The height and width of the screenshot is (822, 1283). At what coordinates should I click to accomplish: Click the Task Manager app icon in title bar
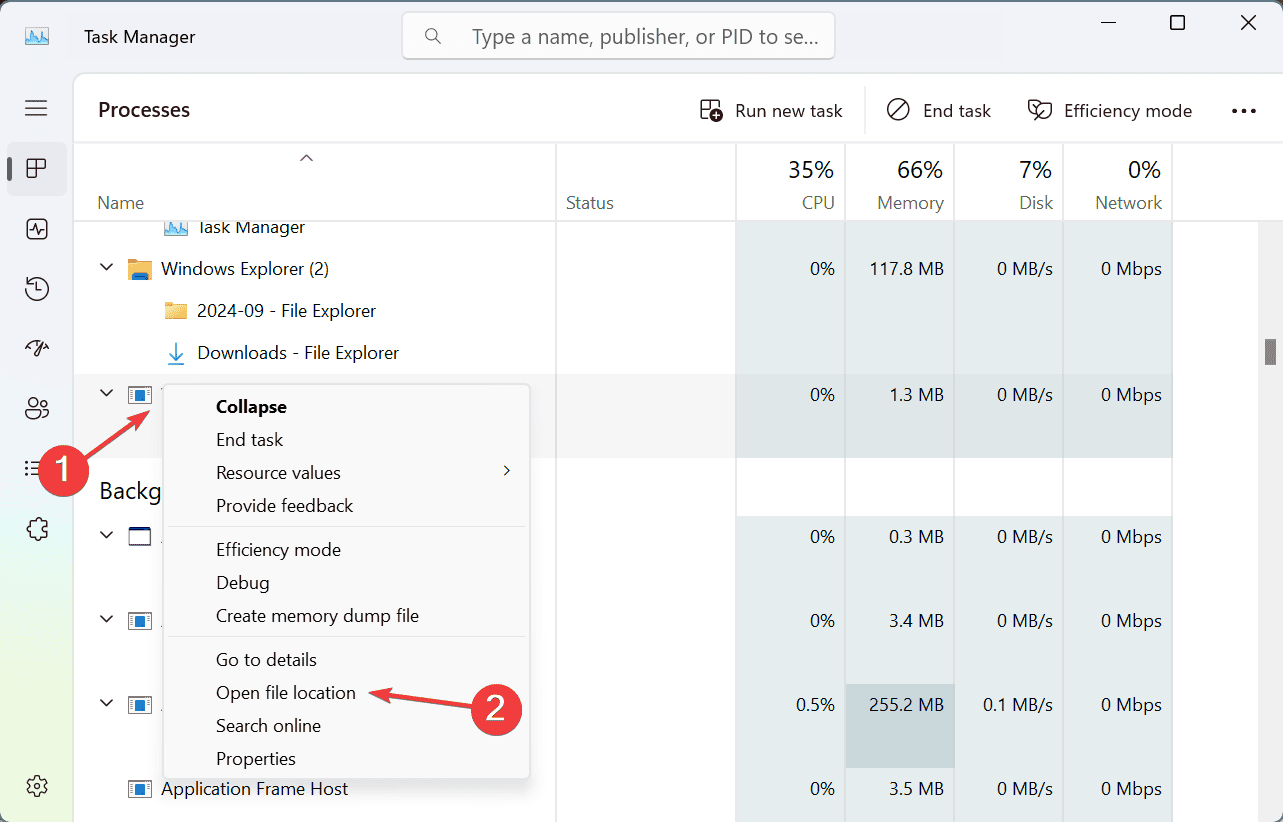pos(37,37)
